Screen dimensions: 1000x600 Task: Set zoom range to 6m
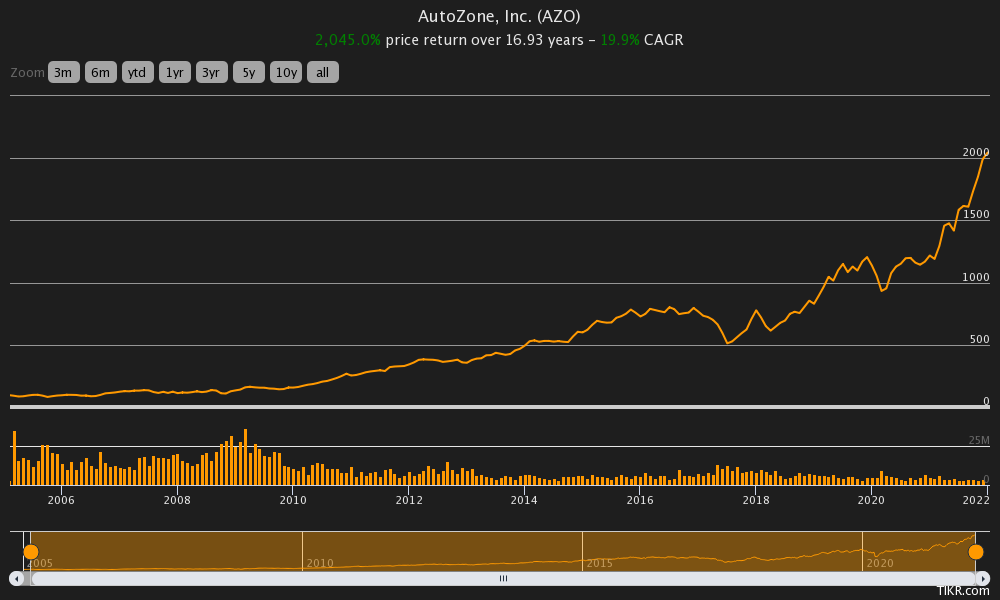[101, 73]
